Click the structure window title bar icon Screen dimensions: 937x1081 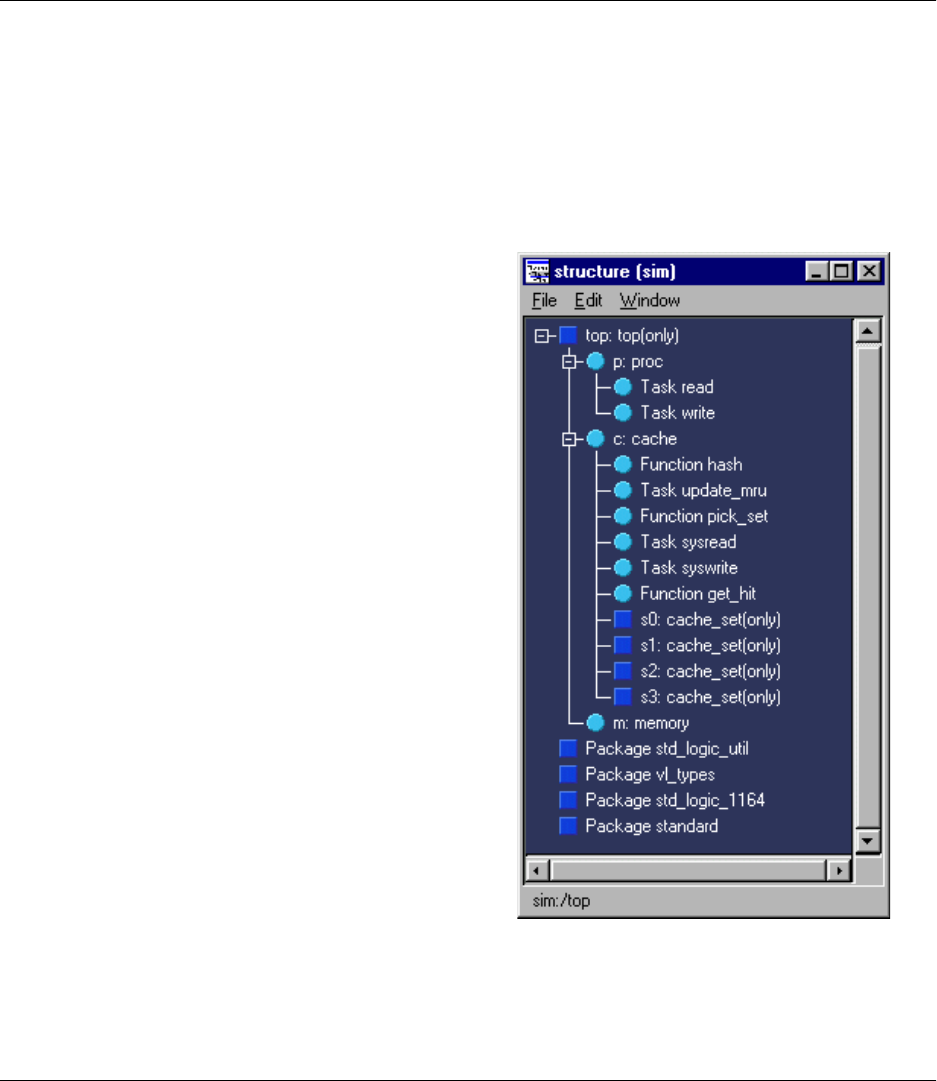coord(538,272)
